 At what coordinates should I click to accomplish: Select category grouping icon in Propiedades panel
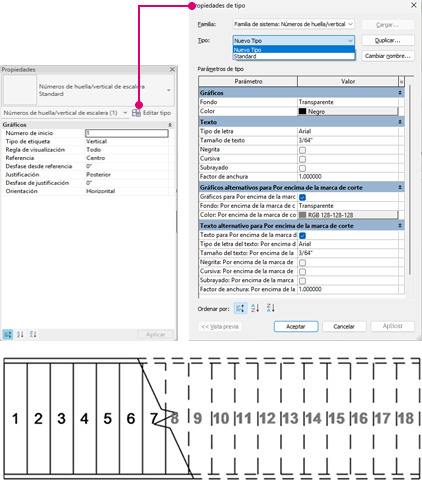pos(8,334)
